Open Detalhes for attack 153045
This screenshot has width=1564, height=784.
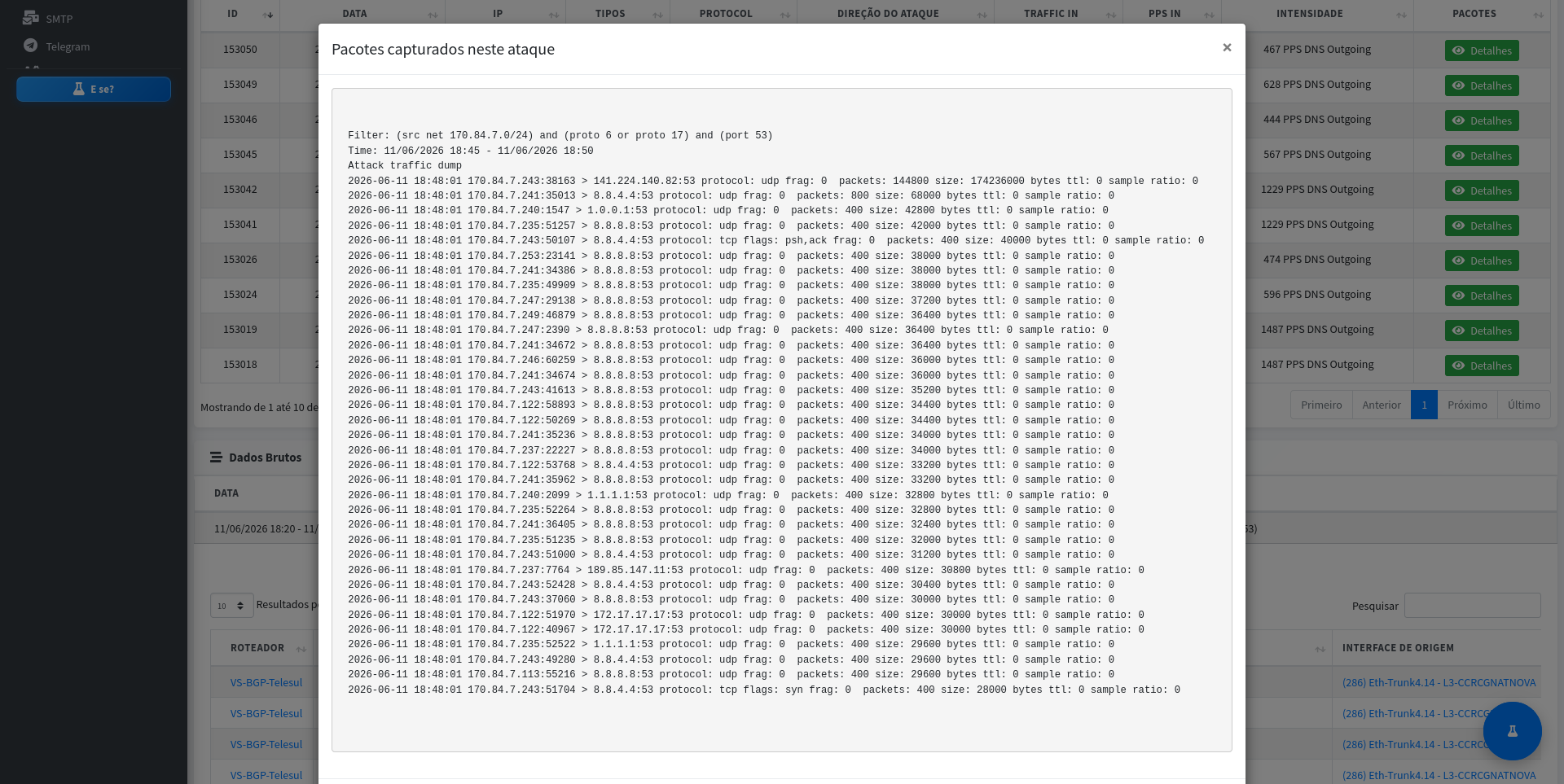(1482, 155)
